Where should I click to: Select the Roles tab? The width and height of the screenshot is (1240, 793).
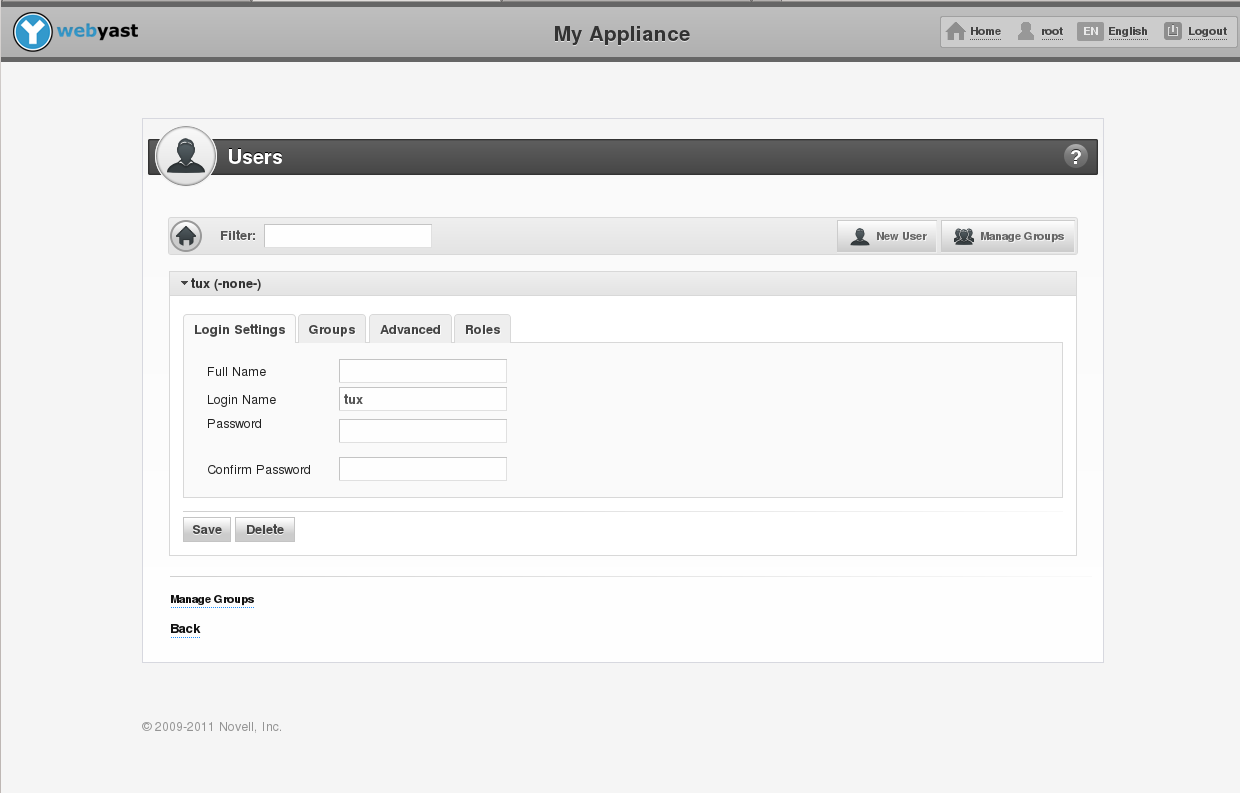(x=482, y=329)
